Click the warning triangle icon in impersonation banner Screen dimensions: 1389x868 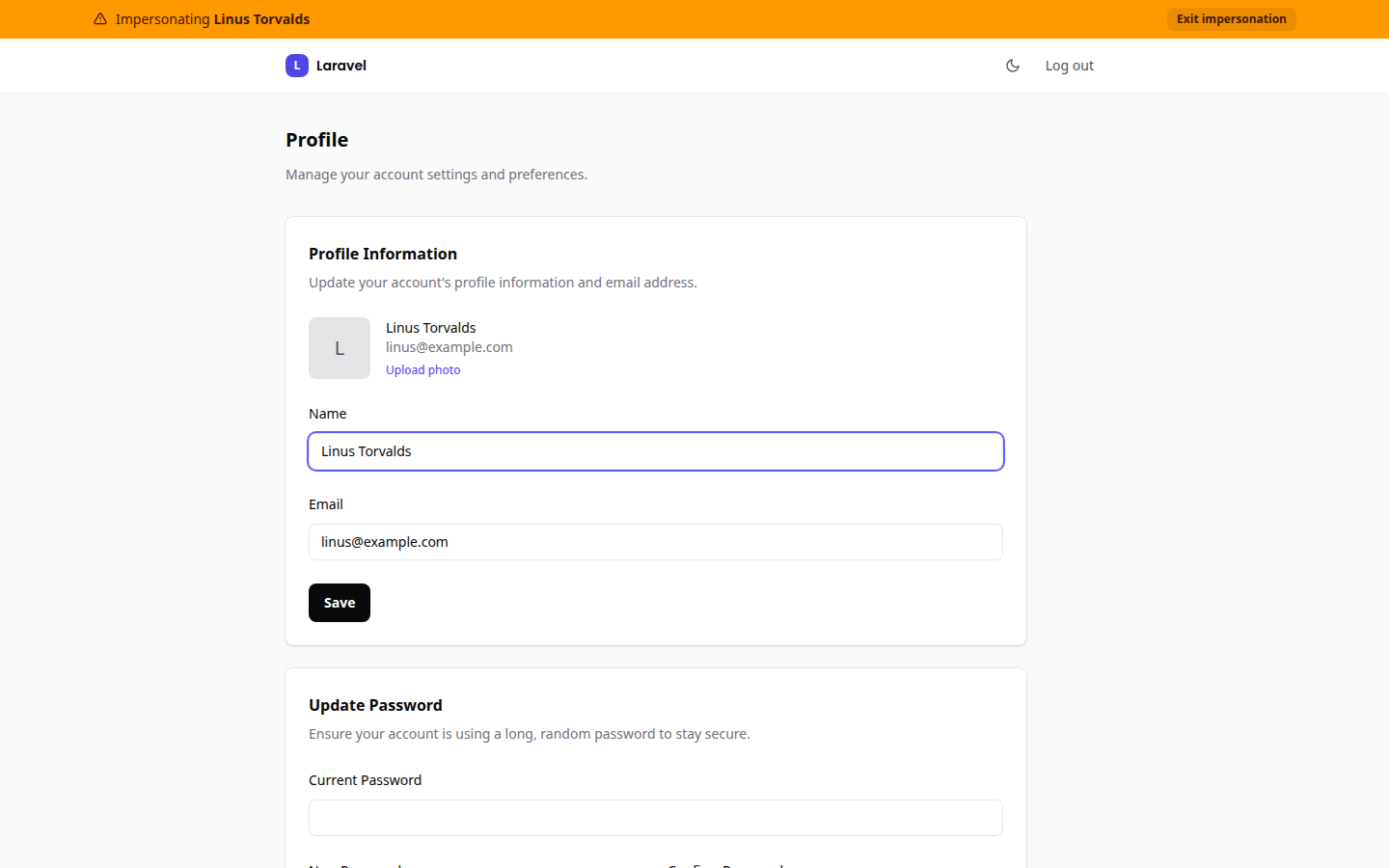click(x=100, y=19)
